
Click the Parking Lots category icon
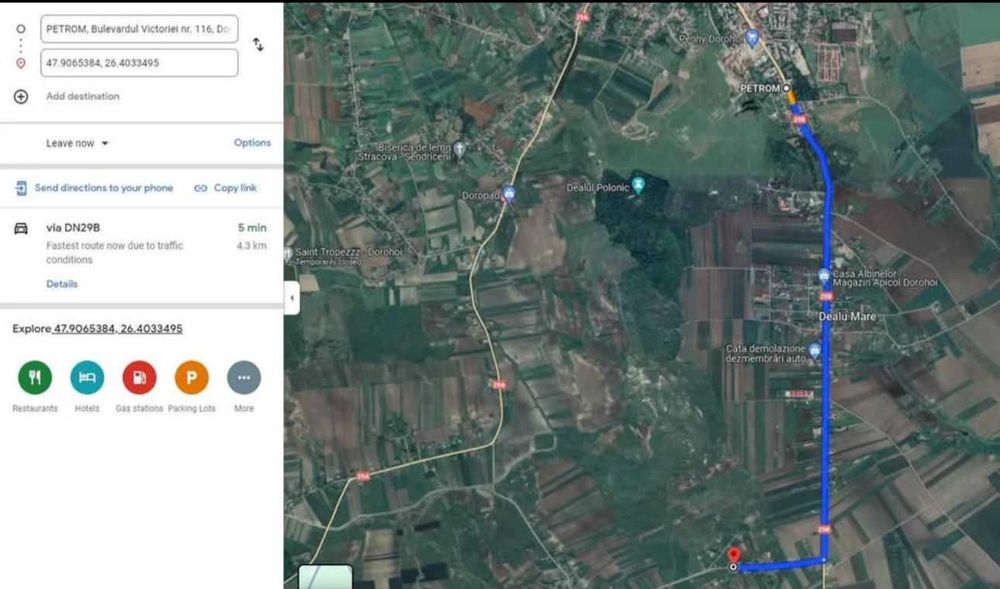click(191, 377)
